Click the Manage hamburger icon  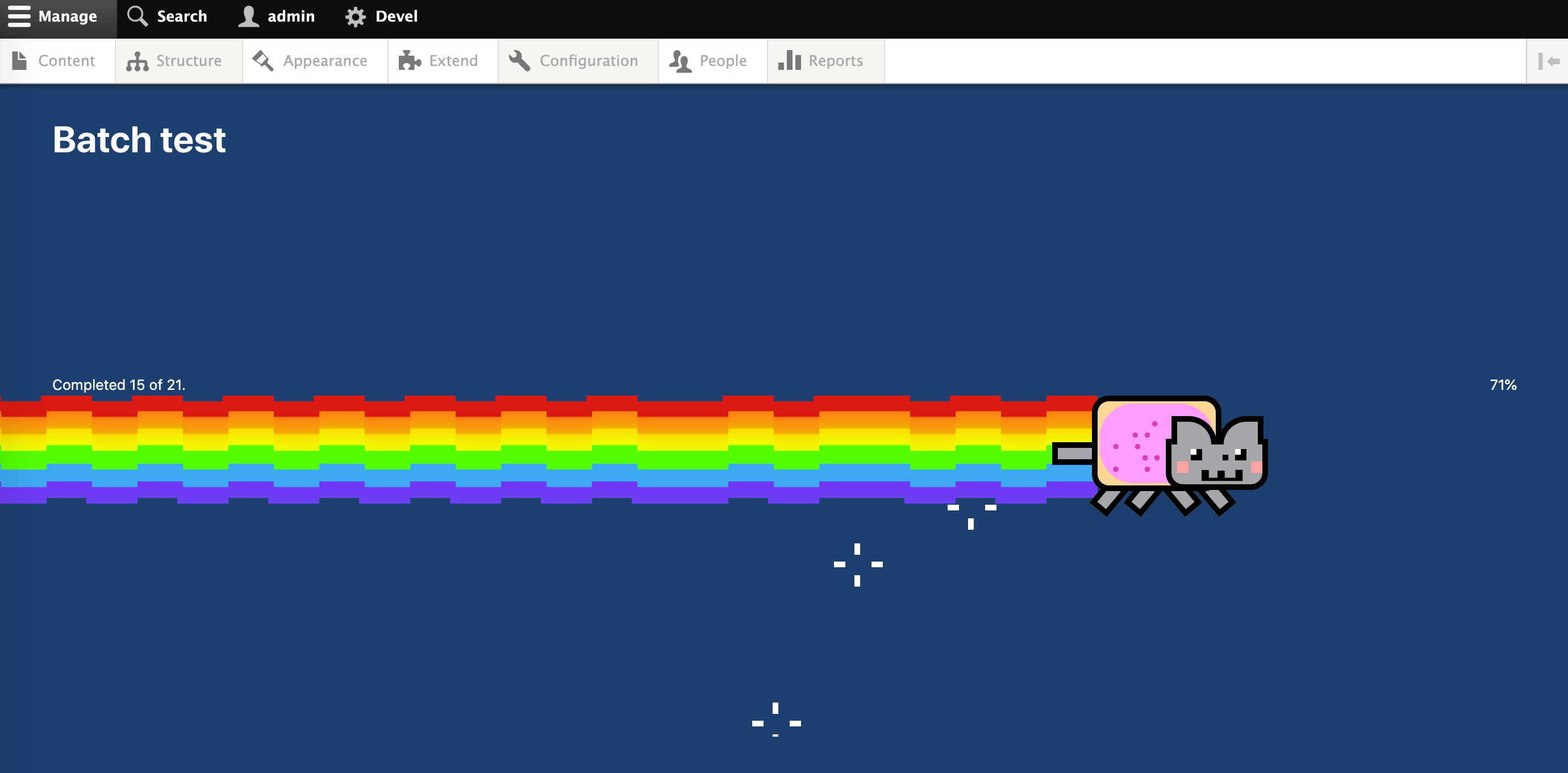[x=20, y=16]
